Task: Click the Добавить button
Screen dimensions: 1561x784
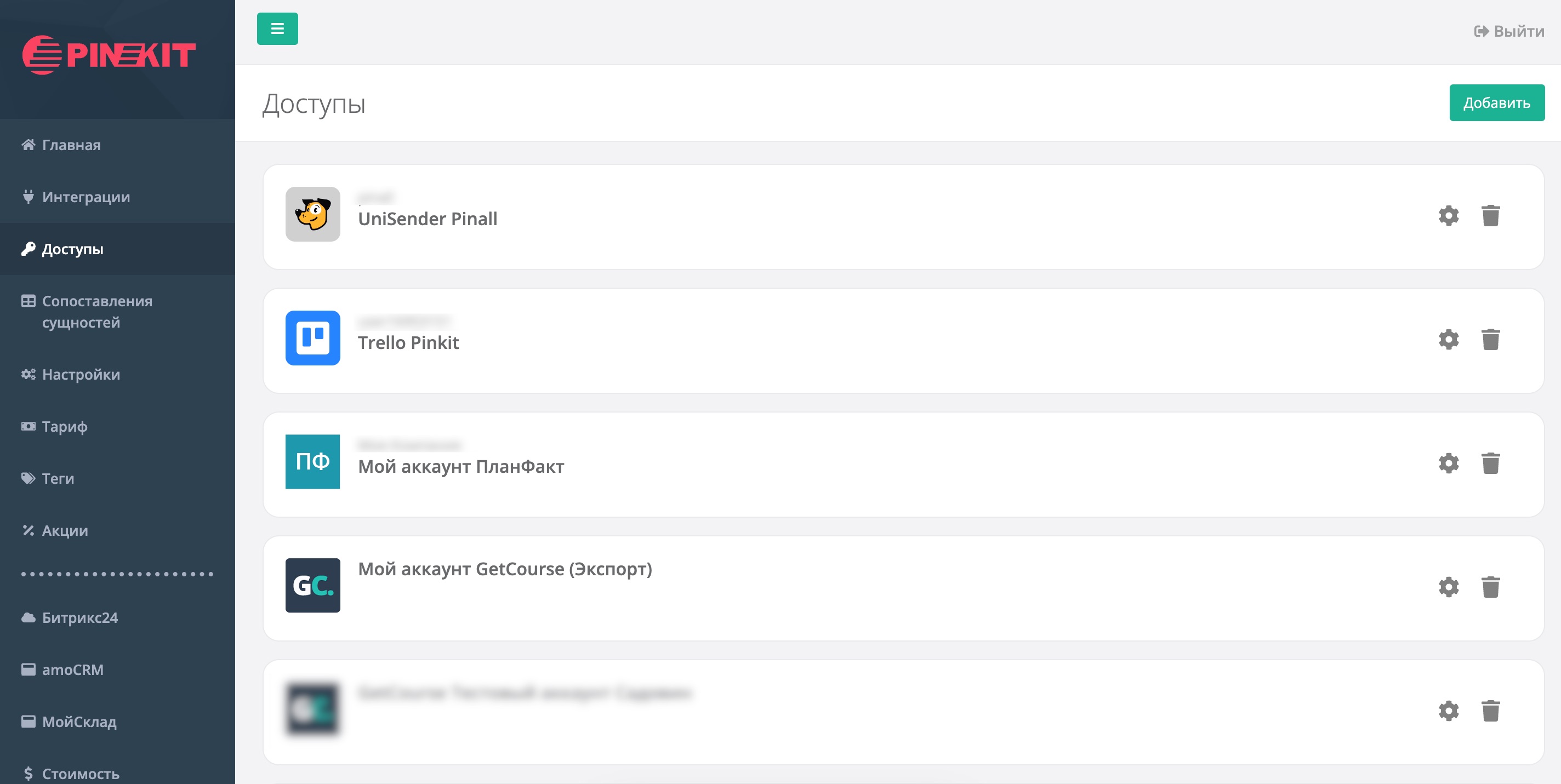Action: click(1496, 103)
